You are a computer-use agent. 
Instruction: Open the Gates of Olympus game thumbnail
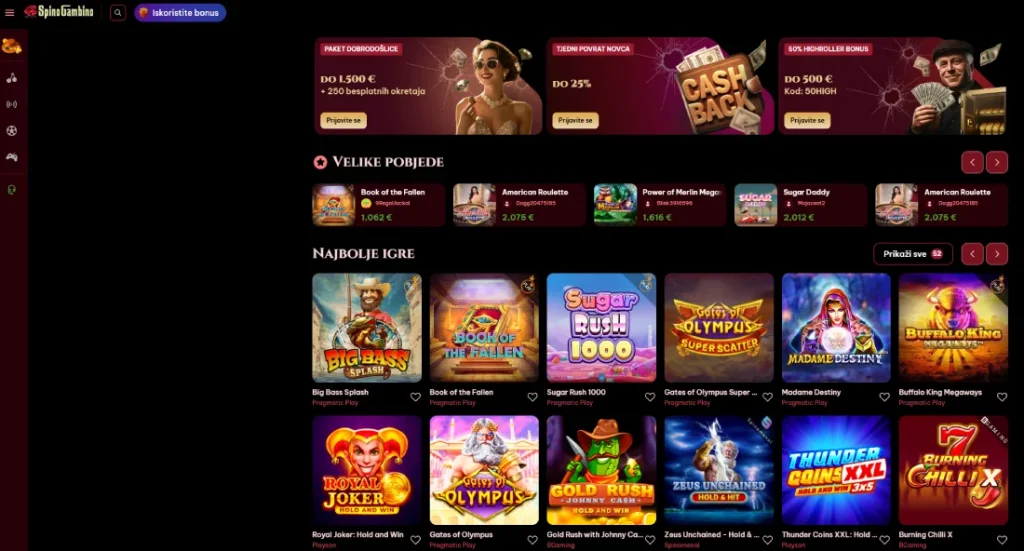pyautogui.click(x=484, y=470)
